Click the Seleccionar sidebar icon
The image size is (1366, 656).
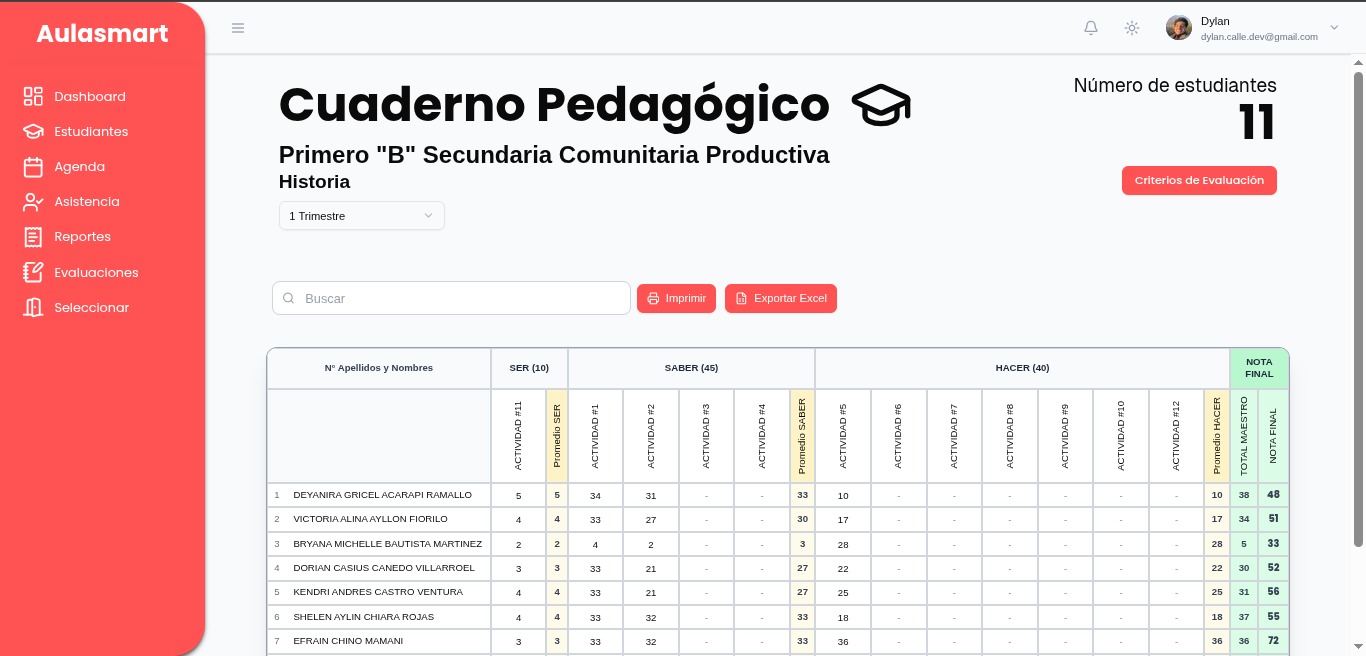[33, 307]
